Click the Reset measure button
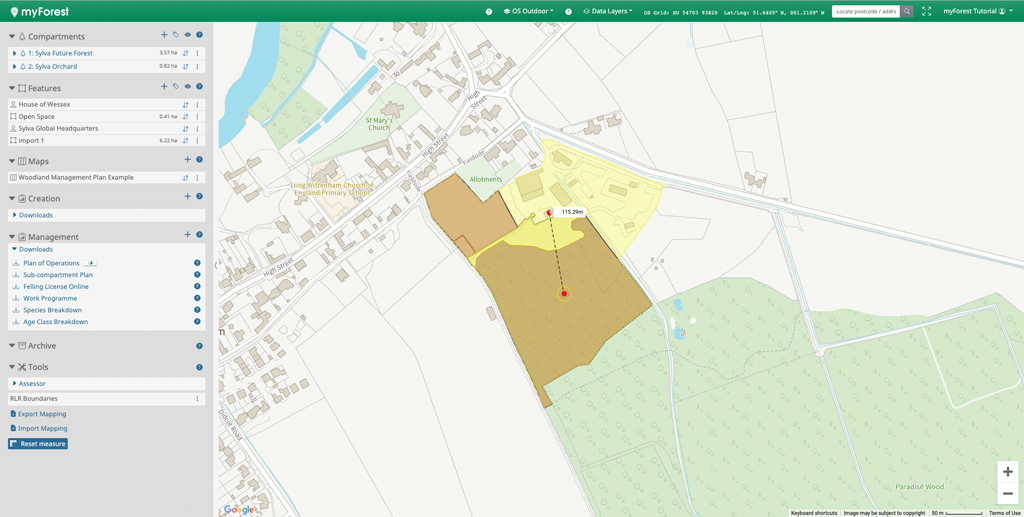Viewport: 1024px width, 517px height. point(38,444)
